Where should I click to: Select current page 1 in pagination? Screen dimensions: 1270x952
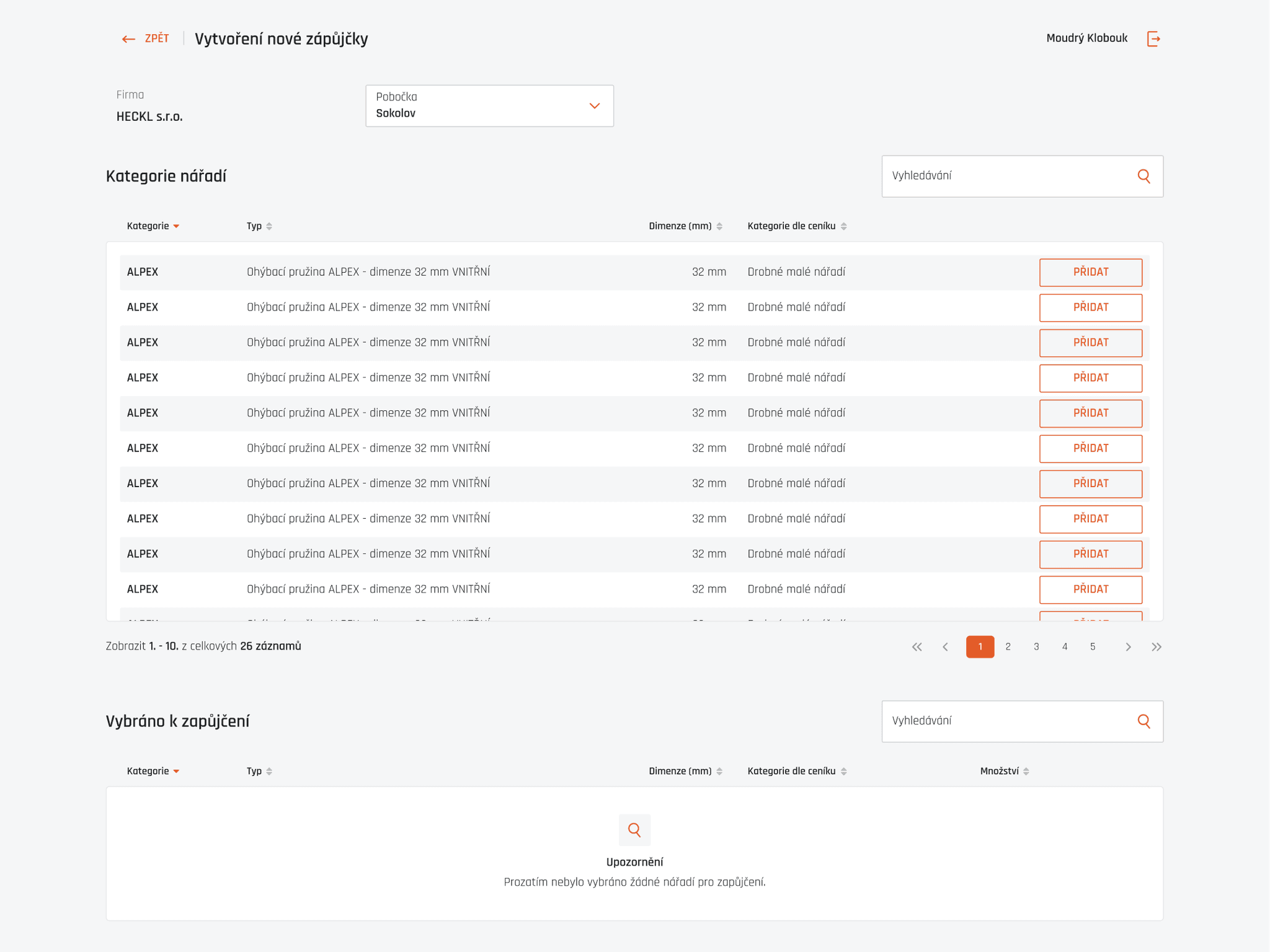coord(980,647)
